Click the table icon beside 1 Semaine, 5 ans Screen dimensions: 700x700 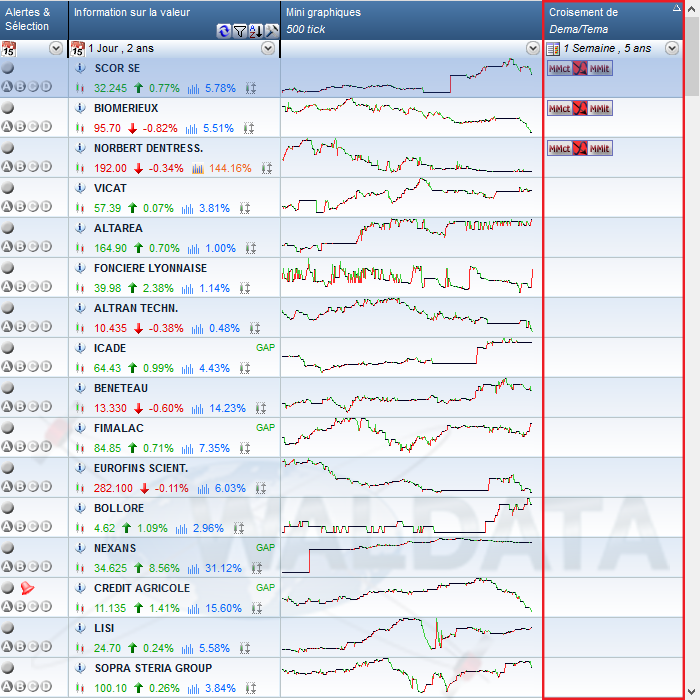coord(553,49)
